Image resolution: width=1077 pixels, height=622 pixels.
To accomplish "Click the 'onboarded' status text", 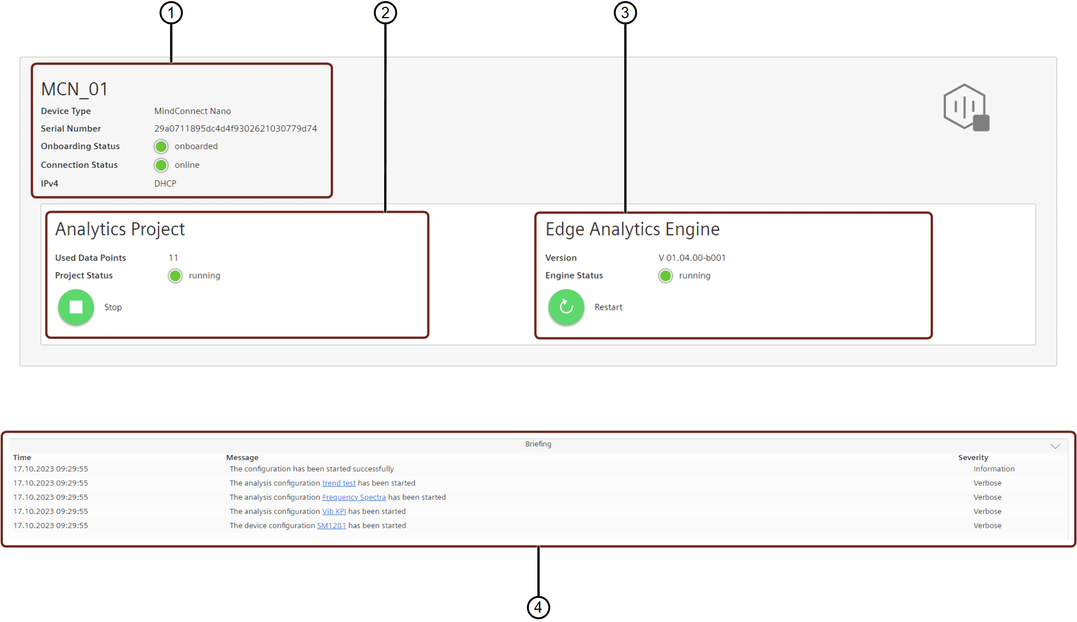I will tap(196, 146).
